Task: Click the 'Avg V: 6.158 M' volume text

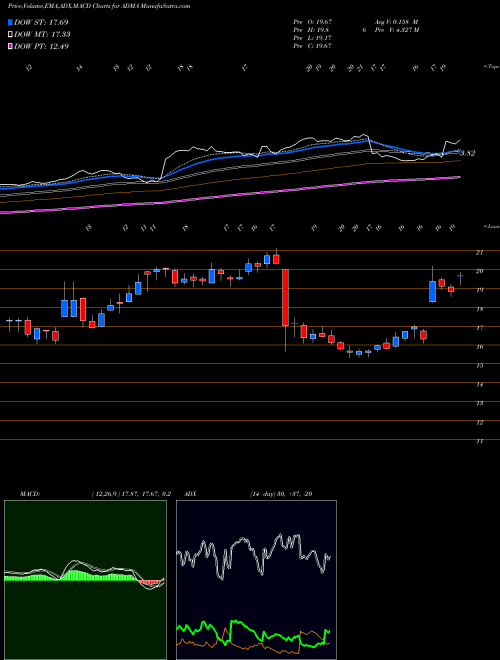Action: click(x=395, y=22)
